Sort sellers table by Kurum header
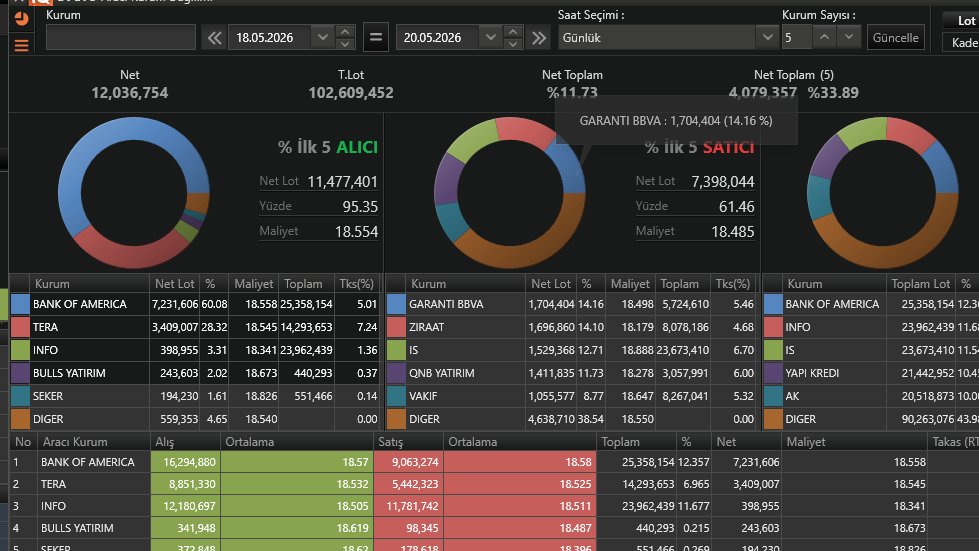The width and height of the screenshot is (979, 551). pyautogui.click(x=465, y=283)
